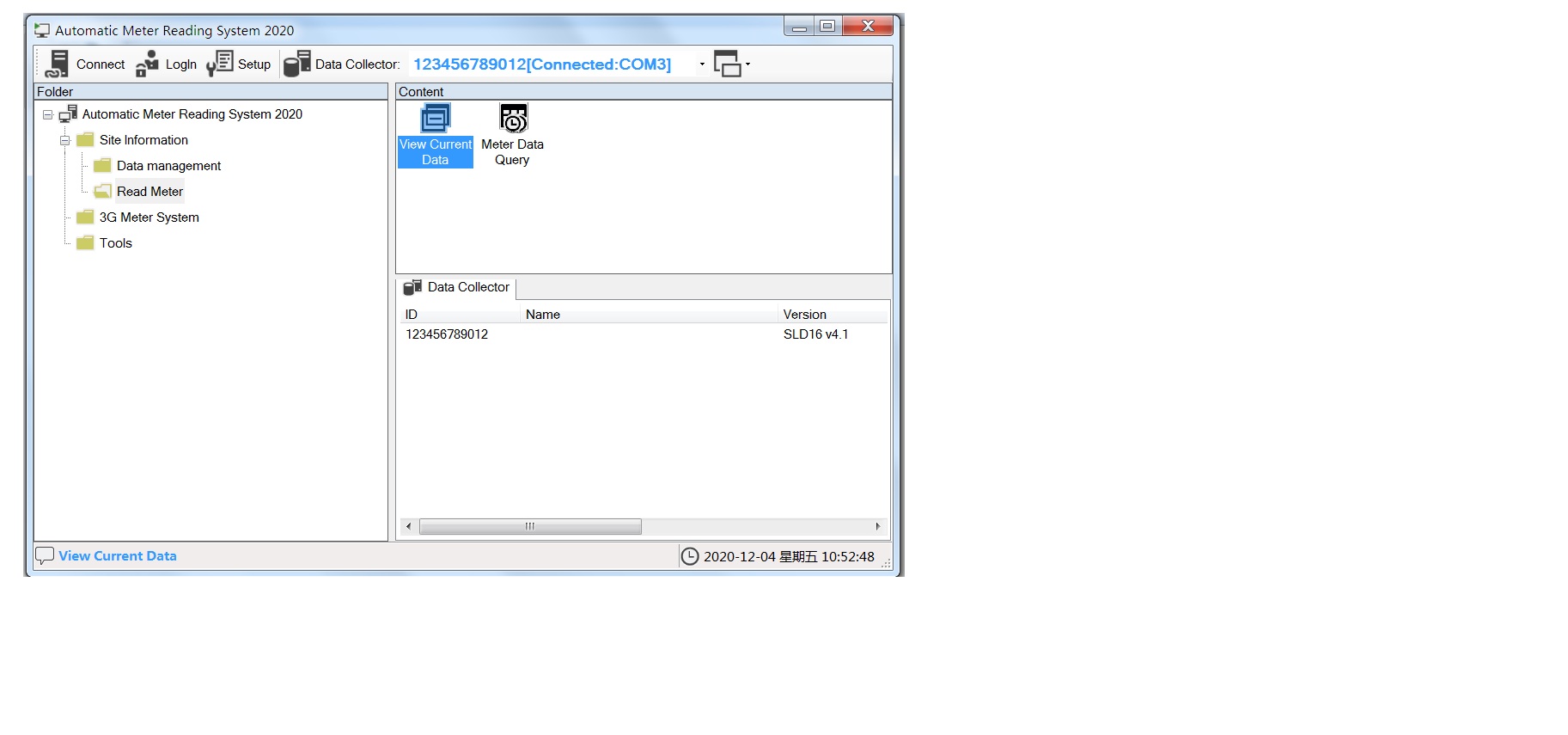
Task: Collapse the Automatic Meter Reading System root node
Action: point(48,114)
